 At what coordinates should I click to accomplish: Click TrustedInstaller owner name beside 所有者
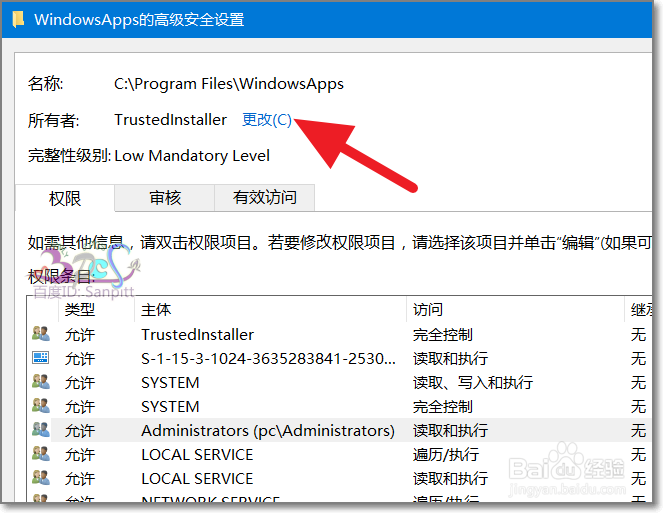[170, 120]
